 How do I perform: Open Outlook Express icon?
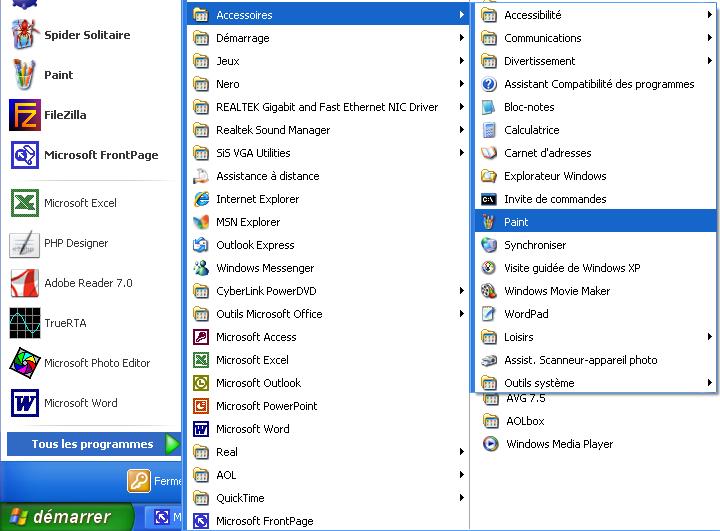[201, 245]
